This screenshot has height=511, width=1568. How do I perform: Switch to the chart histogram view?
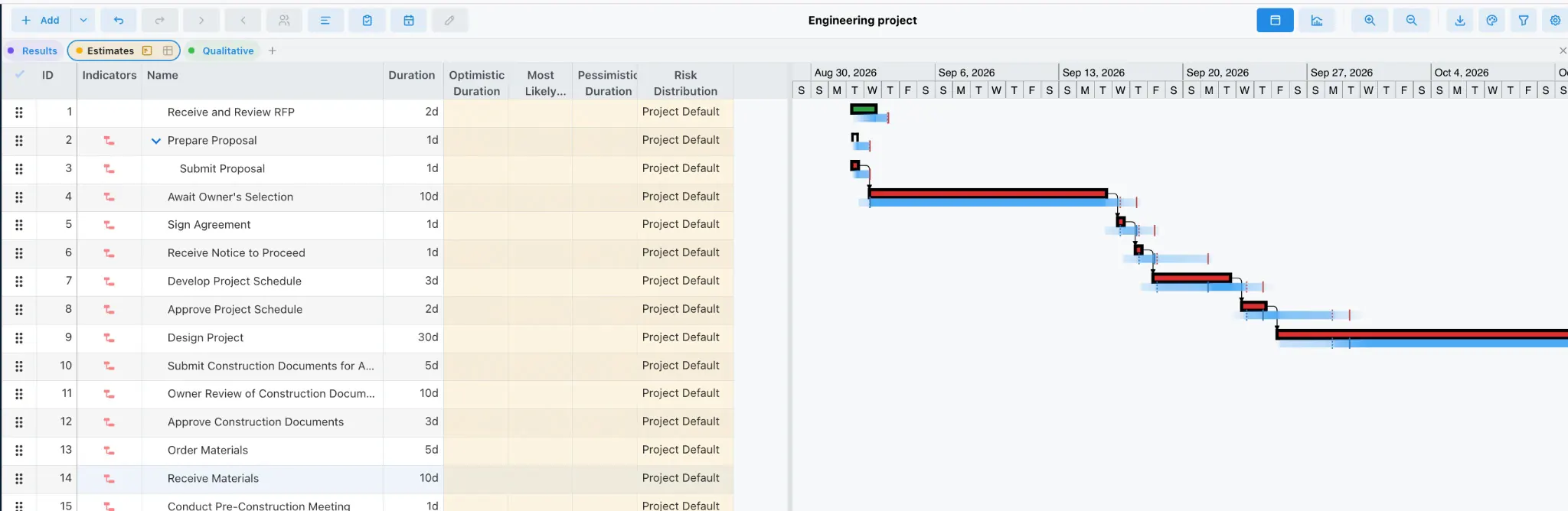coord(1317,21)
